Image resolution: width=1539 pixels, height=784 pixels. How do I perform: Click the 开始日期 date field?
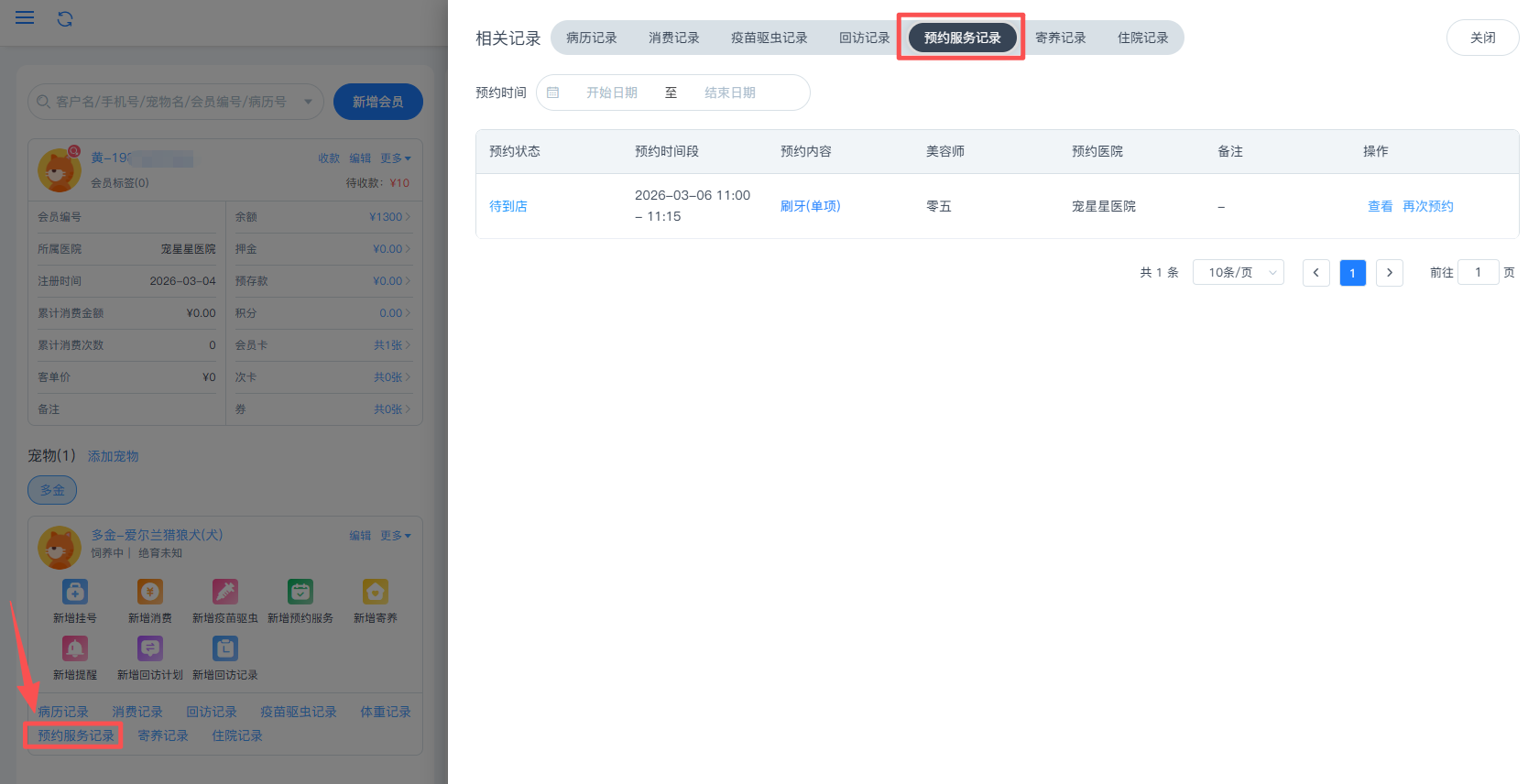pos(612,93)
